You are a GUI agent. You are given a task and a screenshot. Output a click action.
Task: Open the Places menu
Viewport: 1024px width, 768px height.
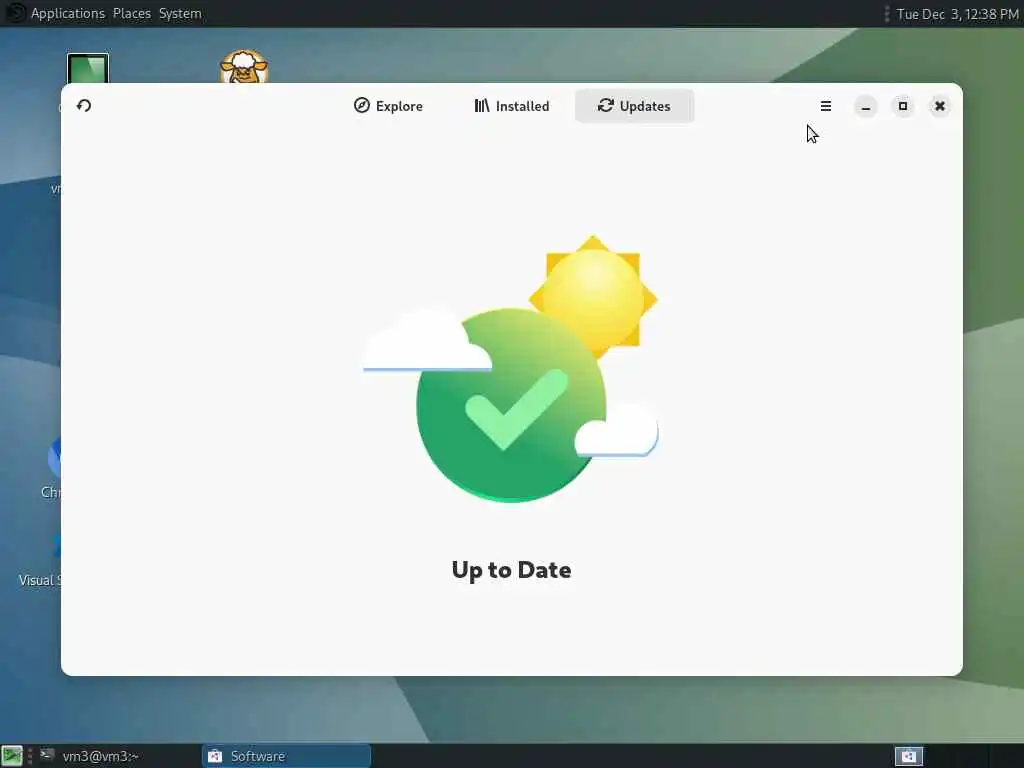pyautogui.click(x=131, y=13)
